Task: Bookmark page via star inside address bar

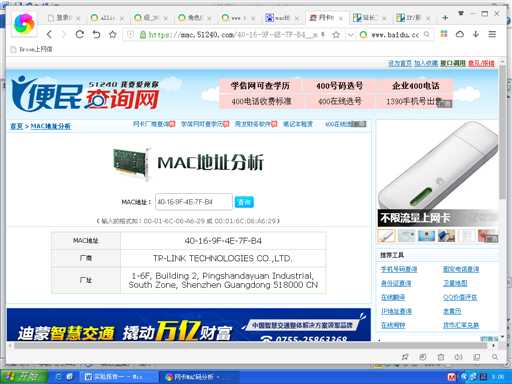Action: [x=336, y=34]
